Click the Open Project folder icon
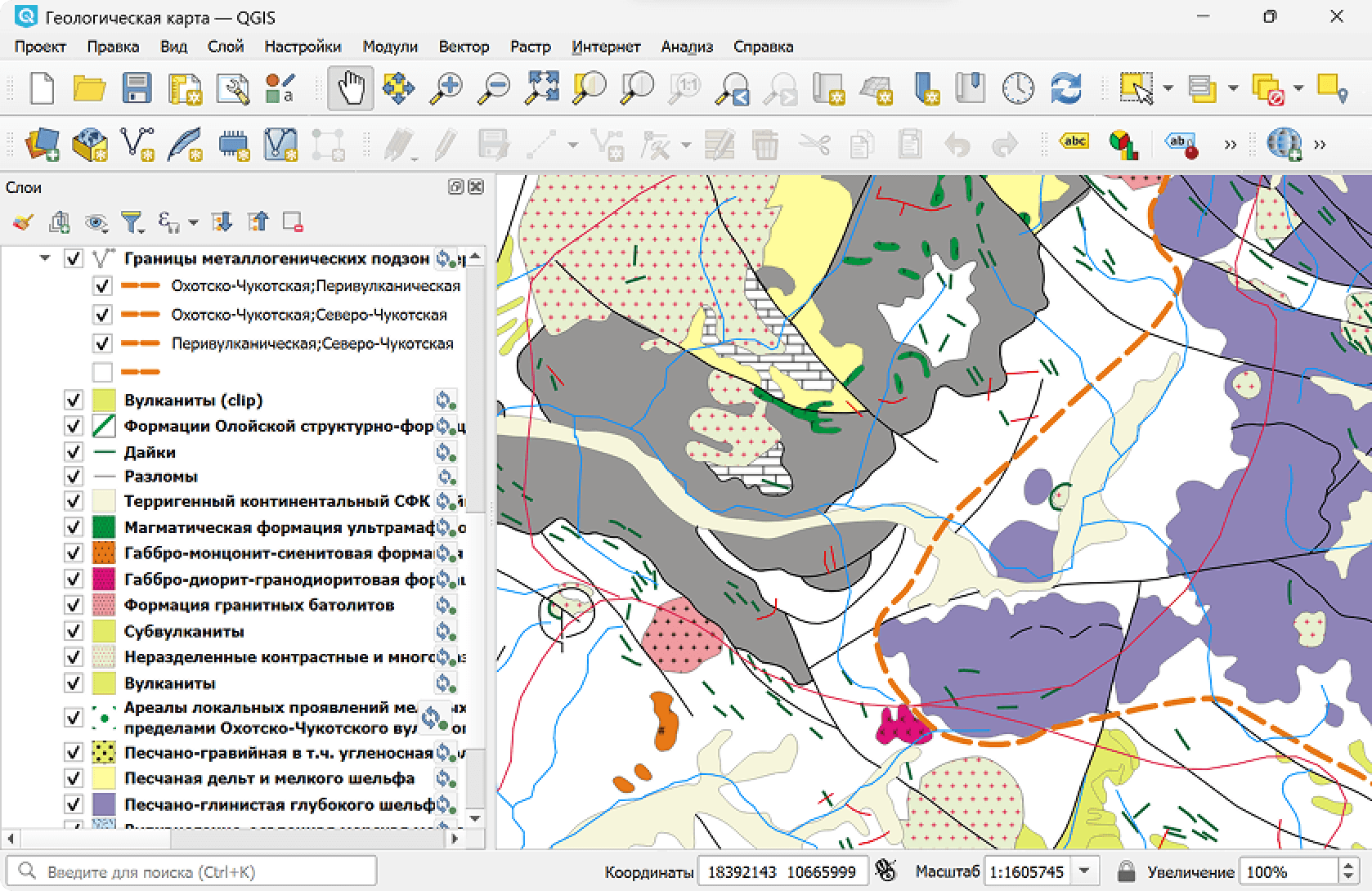The height and width of the screenshot is (891, 1372). coord(89,87)
